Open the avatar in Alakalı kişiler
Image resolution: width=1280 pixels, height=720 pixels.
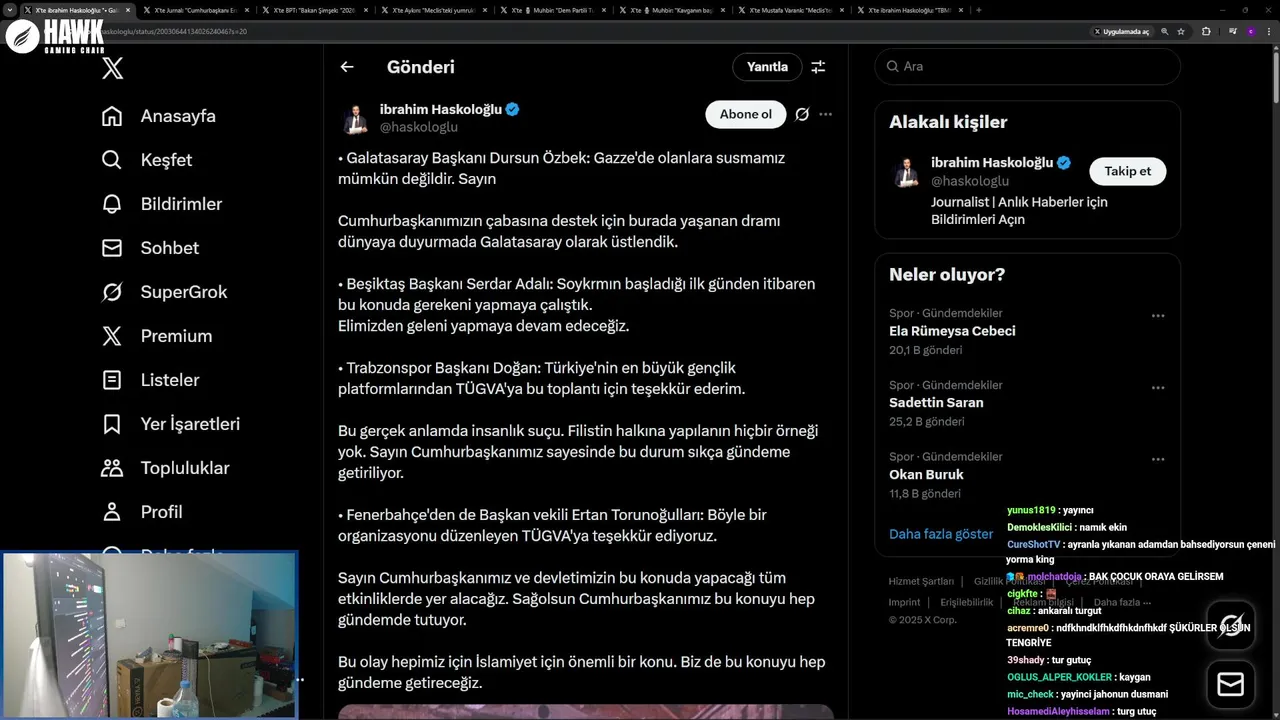click(x=907, y=171)
